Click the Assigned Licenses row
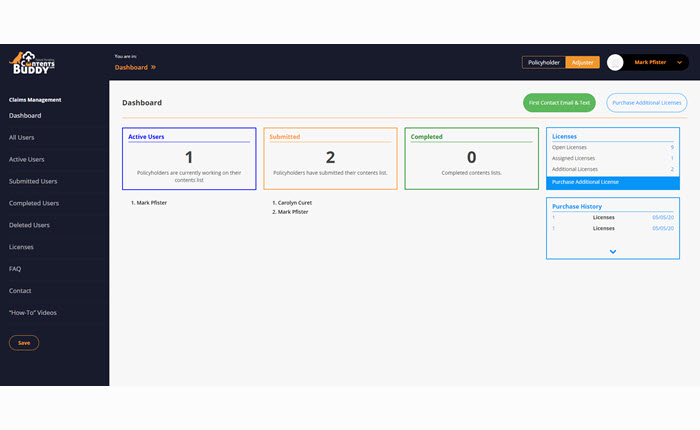This screenshot has width=700, height=430. pos(612,158)
